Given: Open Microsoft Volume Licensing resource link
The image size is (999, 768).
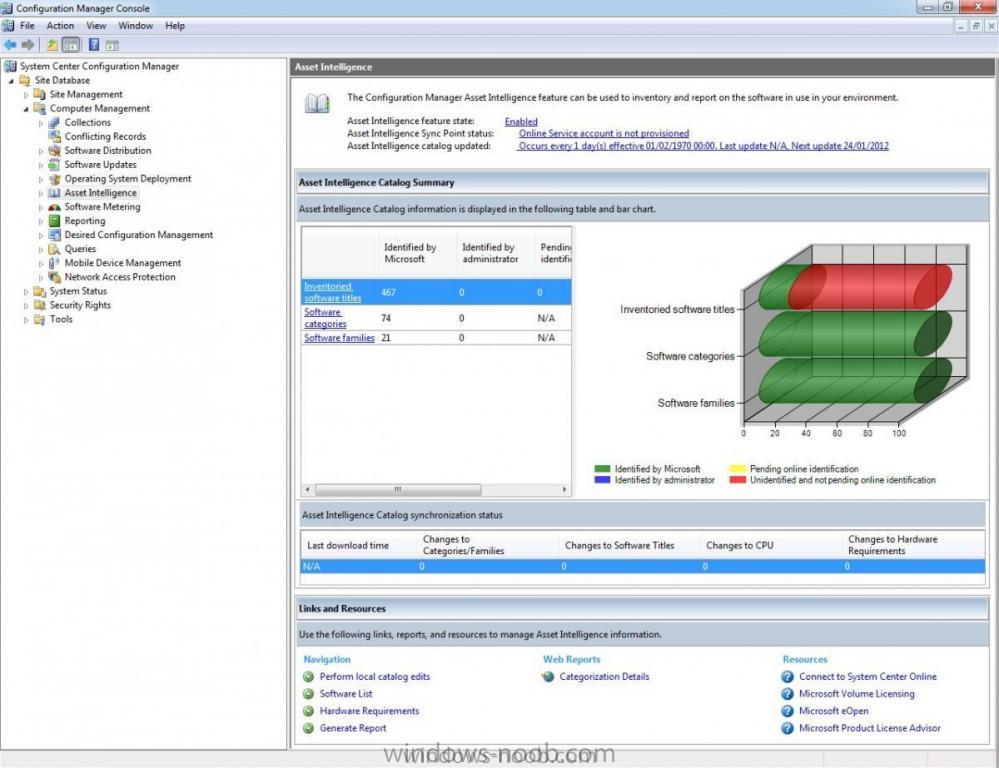Looking at the screenshot, I should (x=856, y=693).
